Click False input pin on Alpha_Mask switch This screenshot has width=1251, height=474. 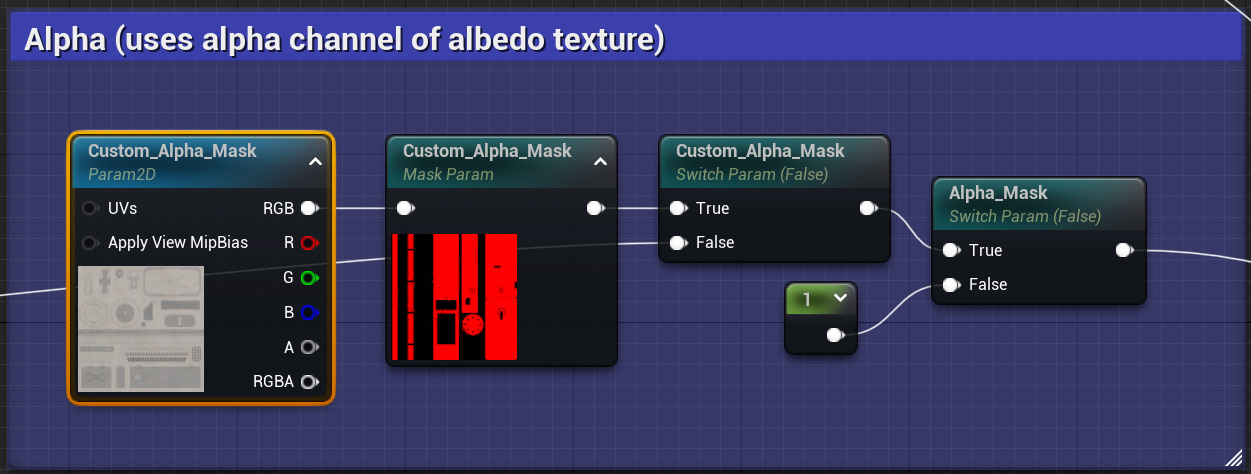[x=951, y=284]
